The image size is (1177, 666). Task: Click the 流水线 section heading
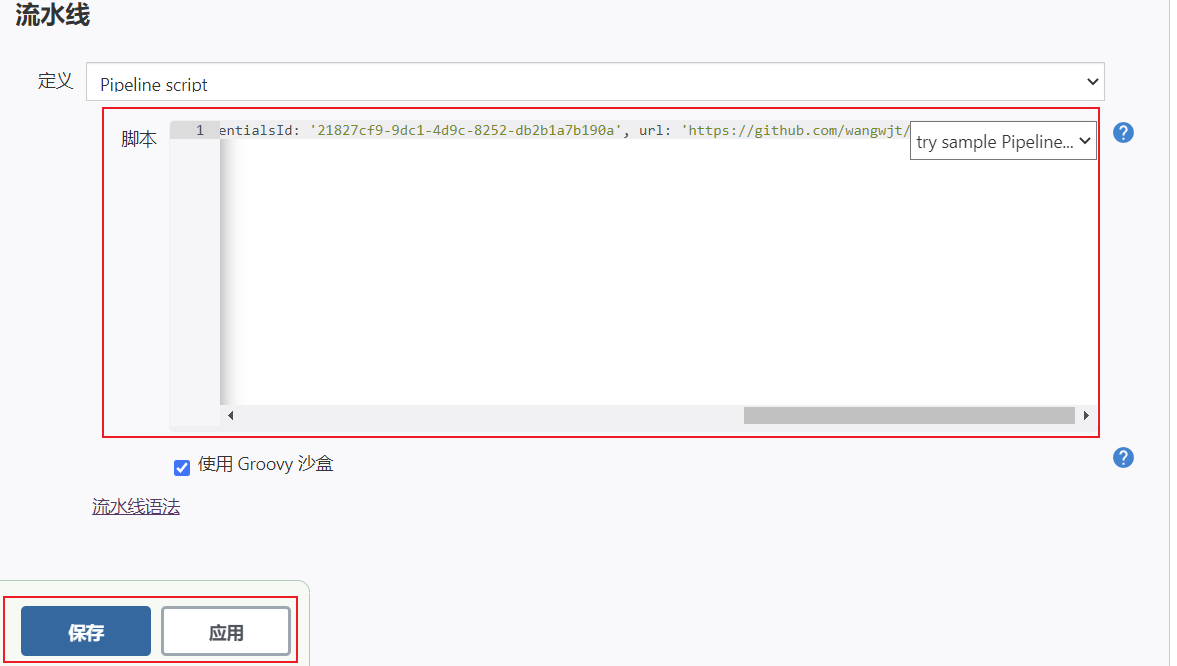(x=53, y=15)
